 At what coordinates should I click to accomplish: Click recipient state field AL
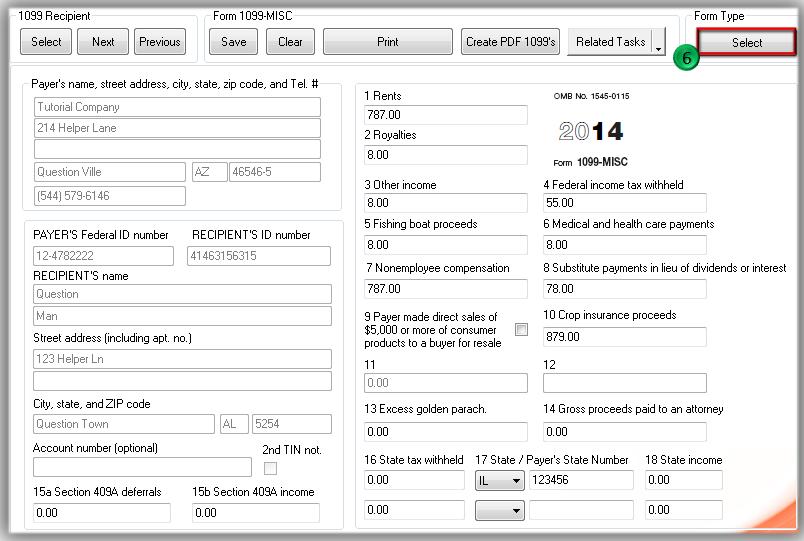pos(234,424)
